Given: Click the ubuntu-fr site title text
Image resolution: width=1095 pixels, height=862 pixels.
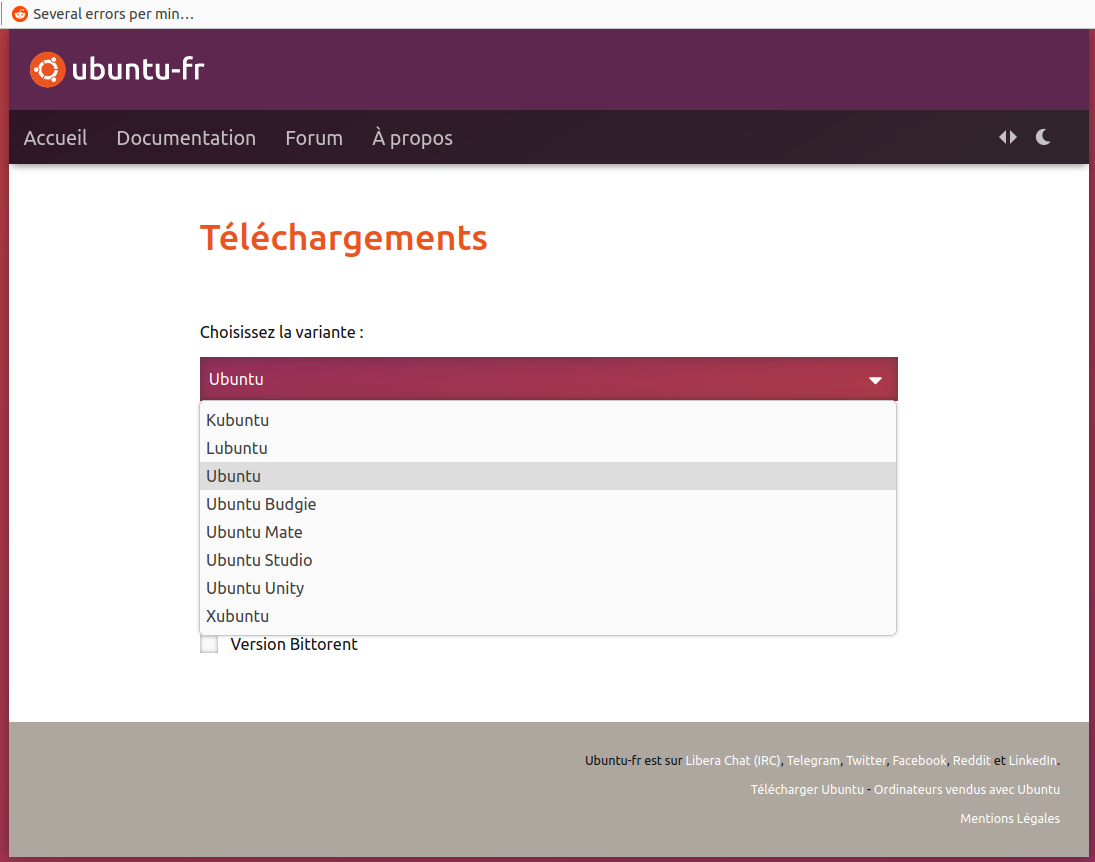Looking at the screenshot, I should (x=138, y=69).
